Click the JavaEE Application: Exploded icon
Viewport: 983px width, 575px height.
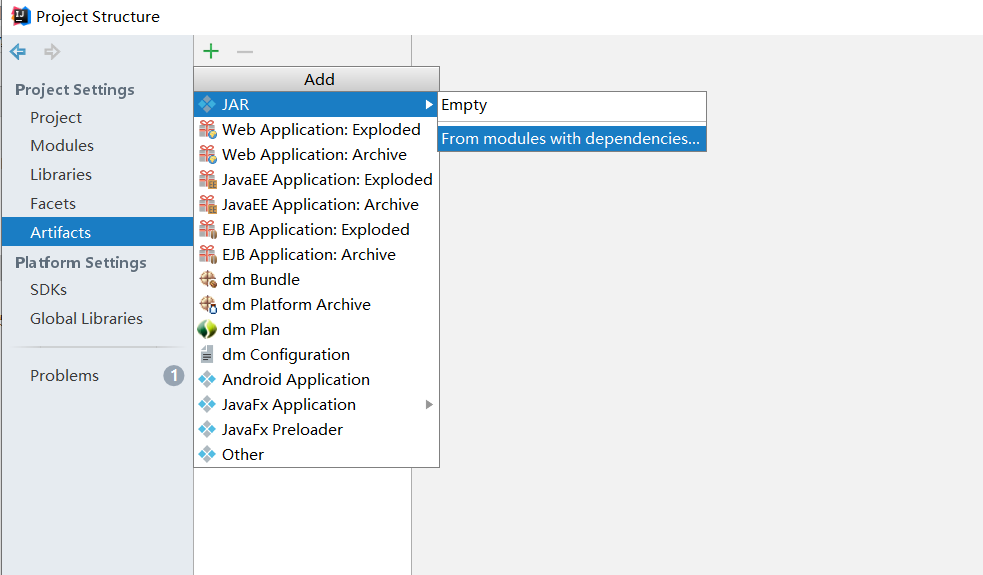pyautogui.click(x=208, y=179)
